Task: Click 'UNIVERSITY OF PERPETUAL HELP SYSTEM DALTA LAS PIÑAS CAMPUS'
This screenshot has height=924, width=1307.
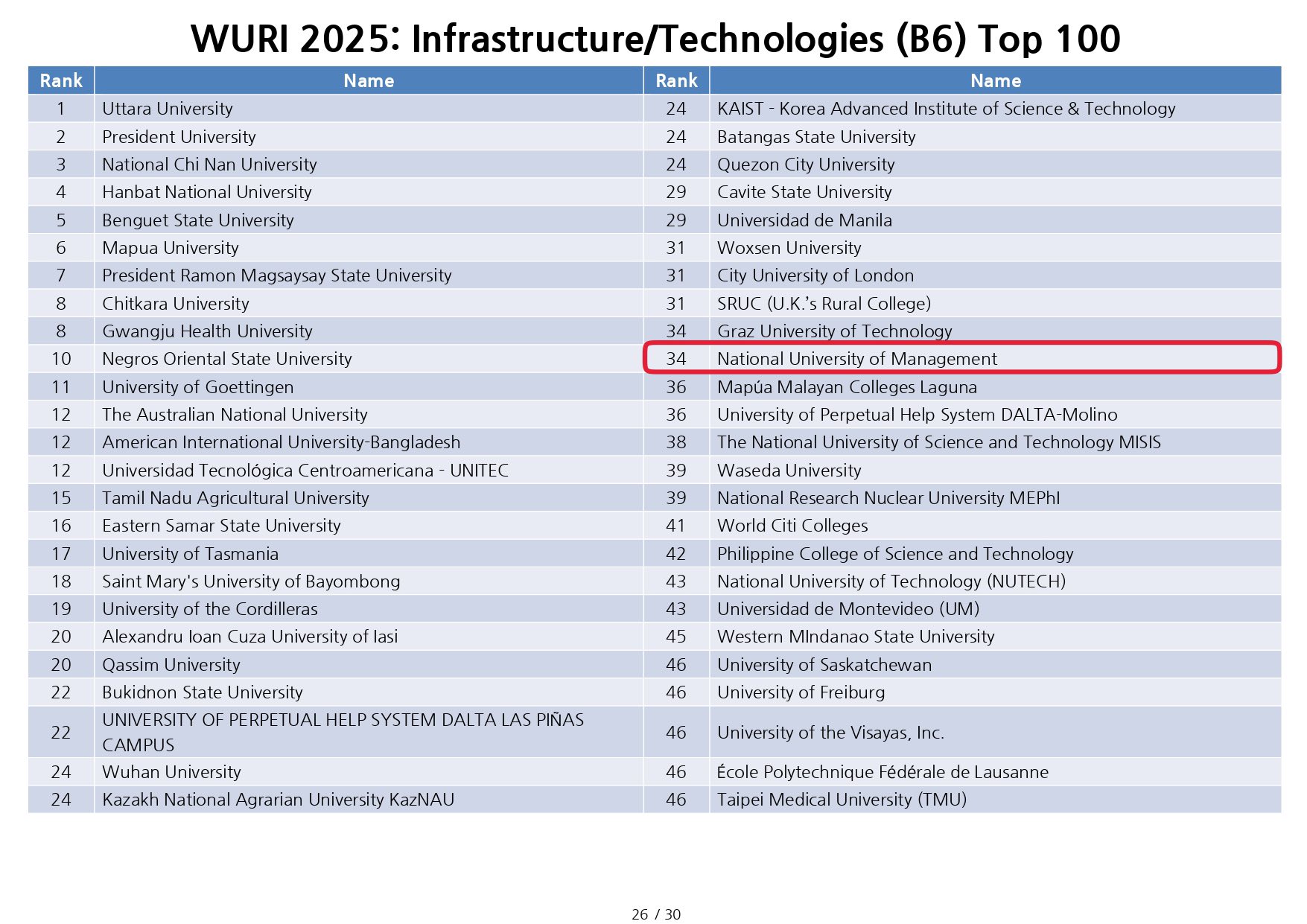Action: [x=343, y=733]
